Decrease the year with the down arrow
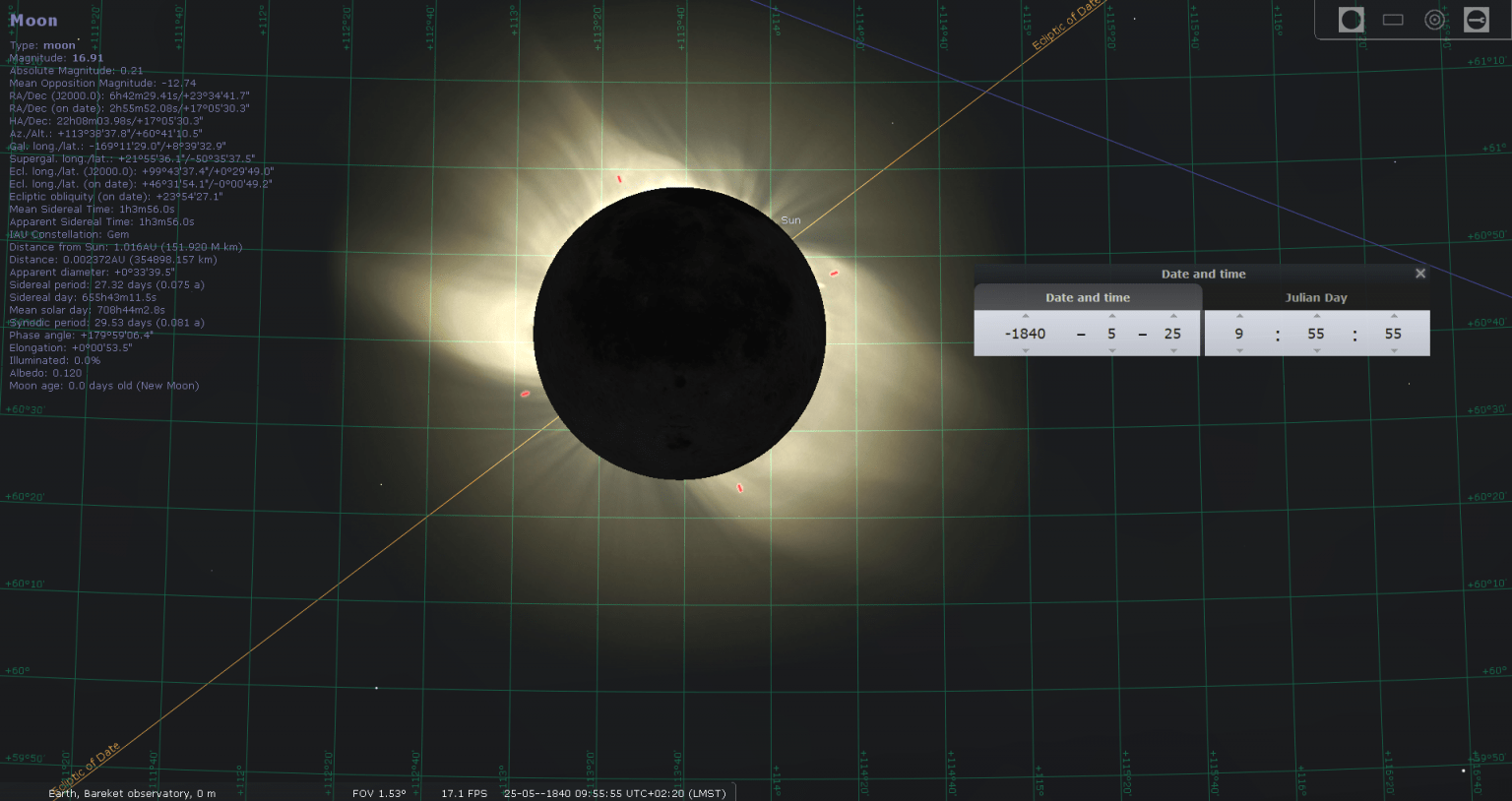 coord(1026,350)
